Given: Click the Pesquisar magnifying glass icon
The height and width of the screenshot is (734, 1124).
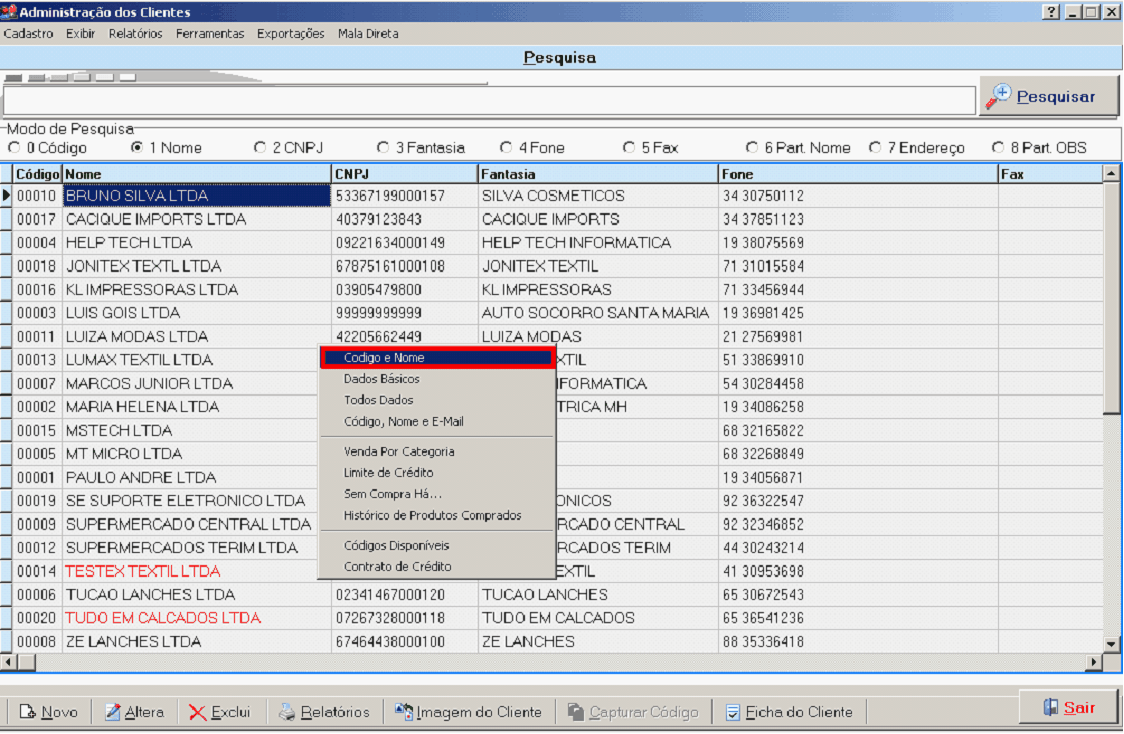Looking at the screenshot, I should (998, 97).
